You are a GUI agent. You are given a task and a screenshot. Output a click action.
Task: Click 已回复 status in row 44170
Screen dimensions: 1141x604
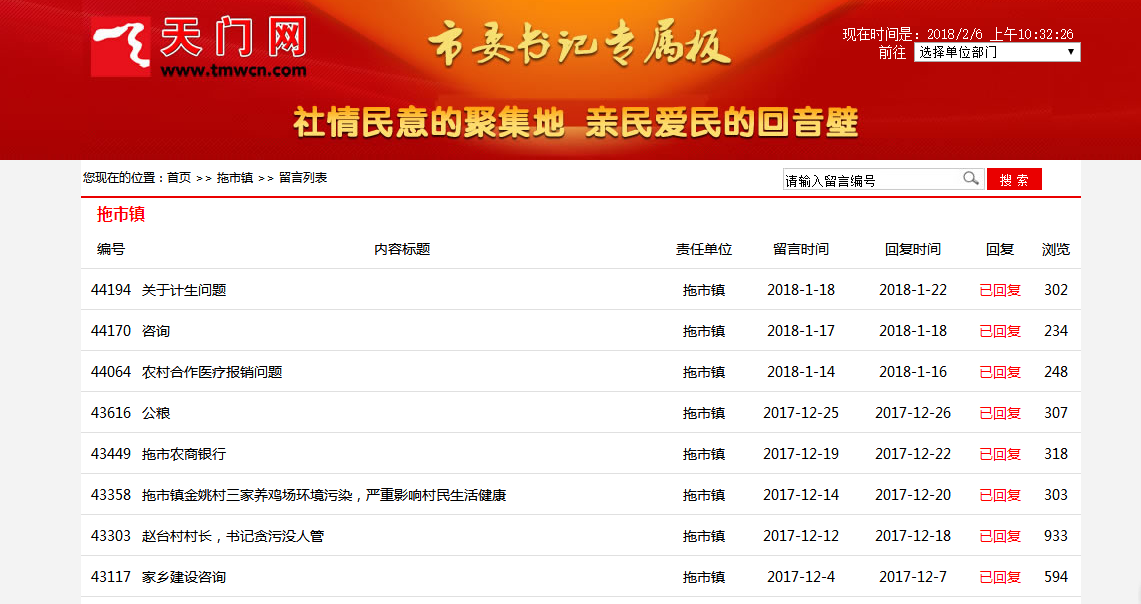1000,331
